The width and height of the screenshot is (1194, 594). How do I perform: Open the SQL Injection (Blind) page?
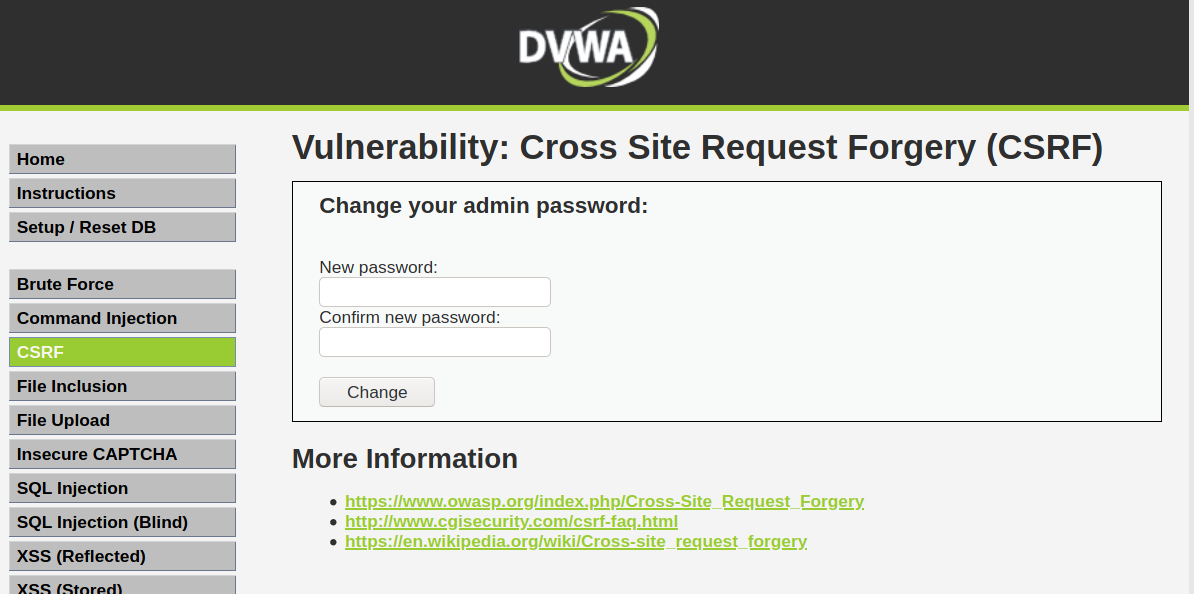point(122,522)
